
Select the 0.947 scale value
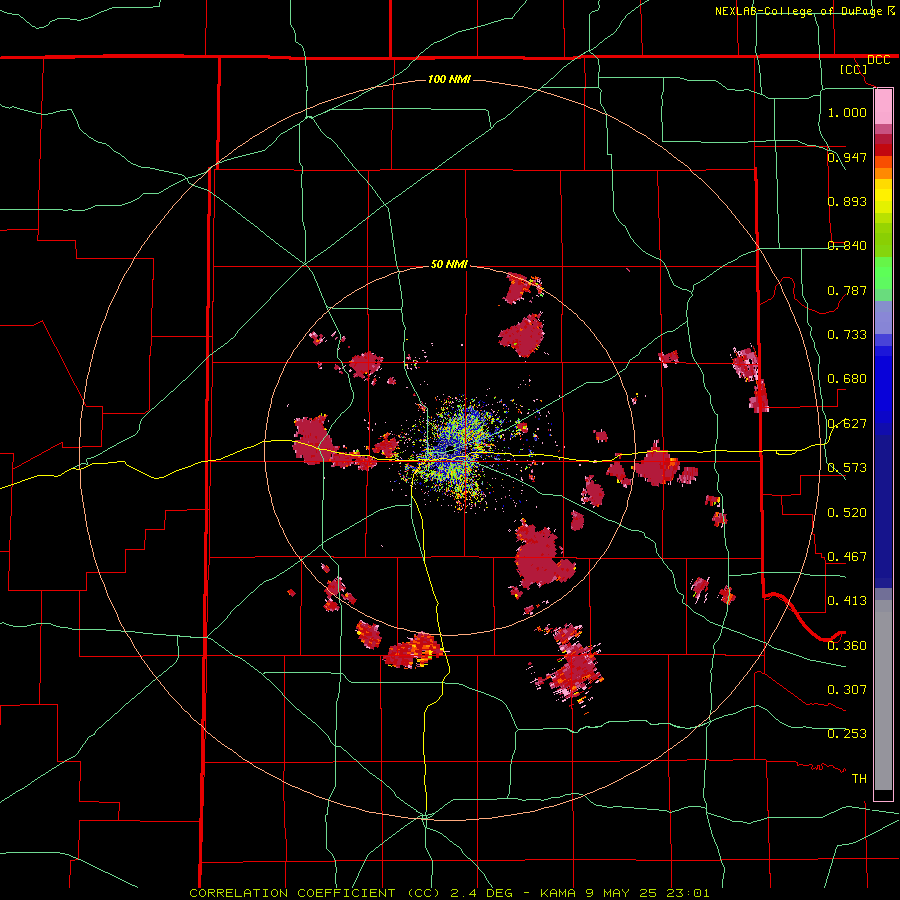coord(847,157)
